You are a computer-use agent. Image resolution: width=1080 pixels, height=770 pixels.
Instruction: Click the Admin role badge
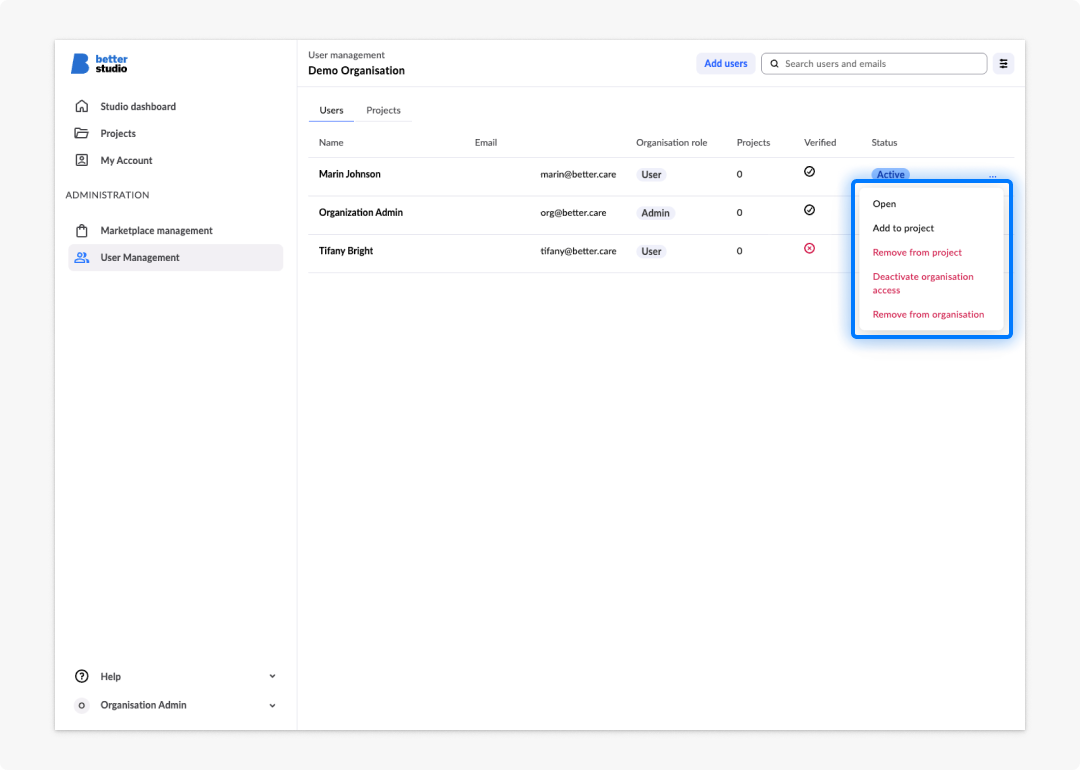pyautogui.click(x=655, y=213)
